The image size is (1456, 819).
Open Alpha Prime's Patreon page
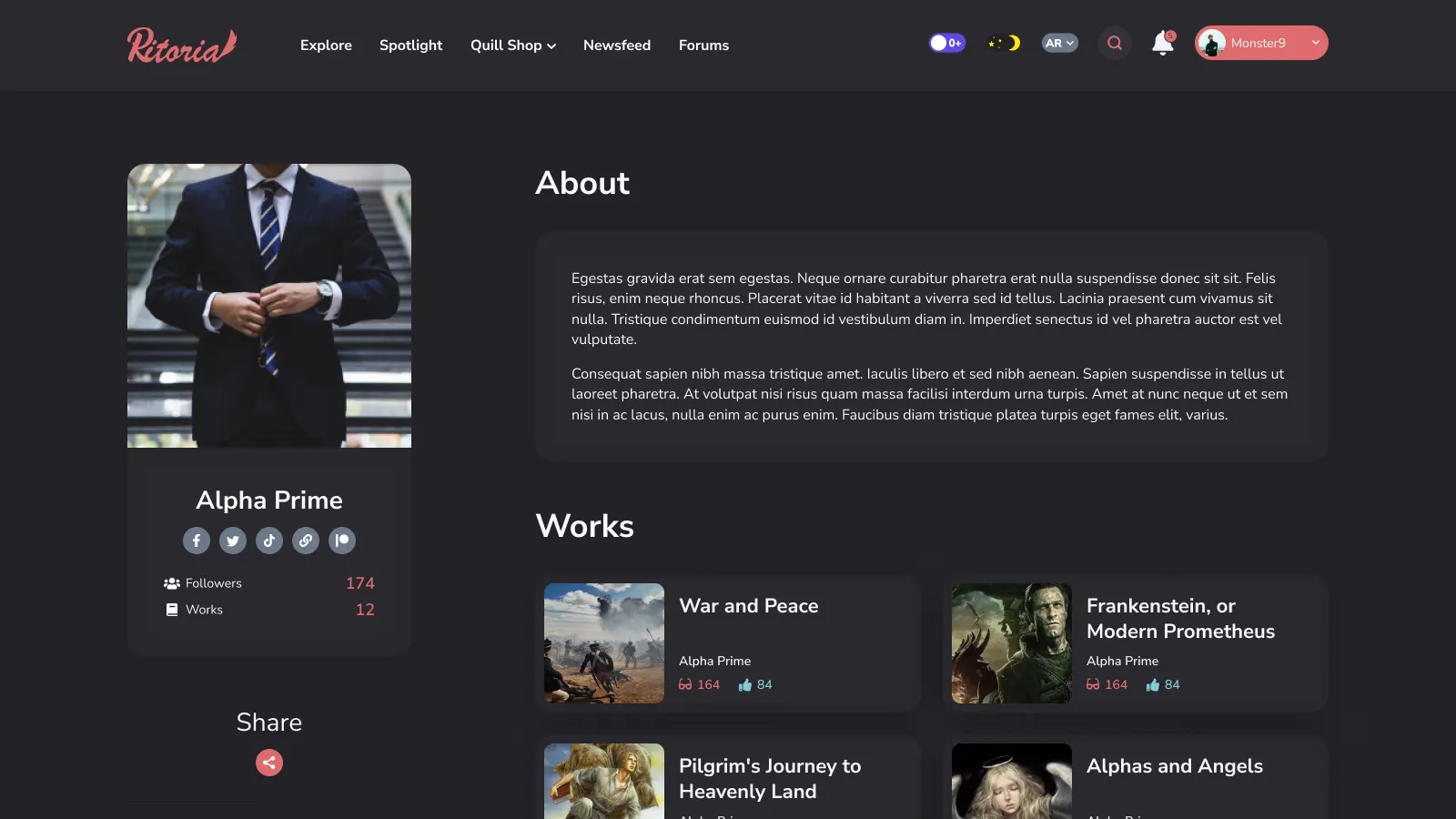pos(342,541)
